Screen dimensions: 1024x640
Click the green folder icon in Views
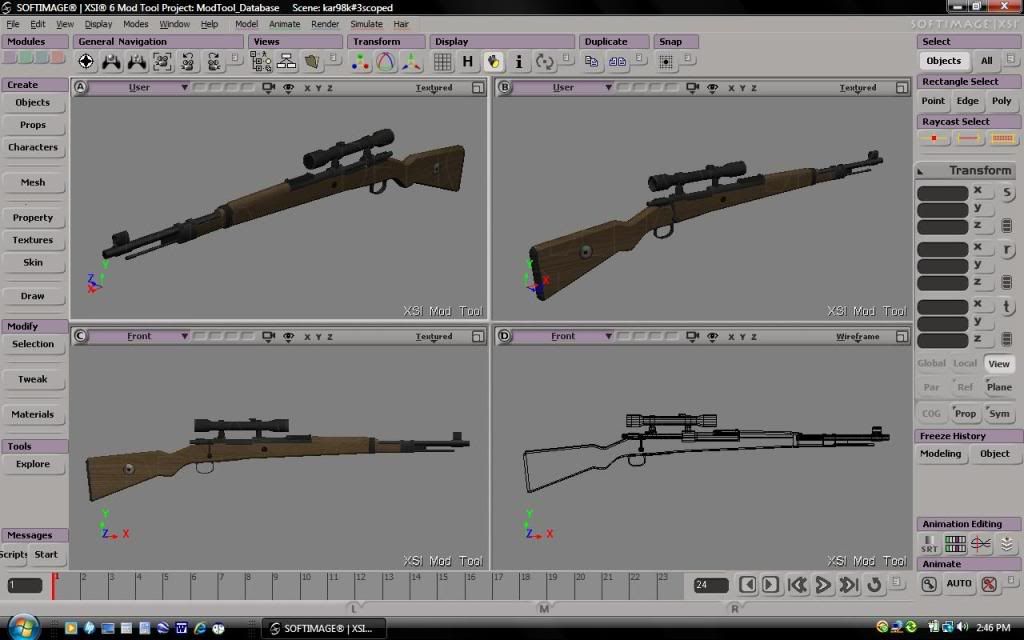(312, 61)
